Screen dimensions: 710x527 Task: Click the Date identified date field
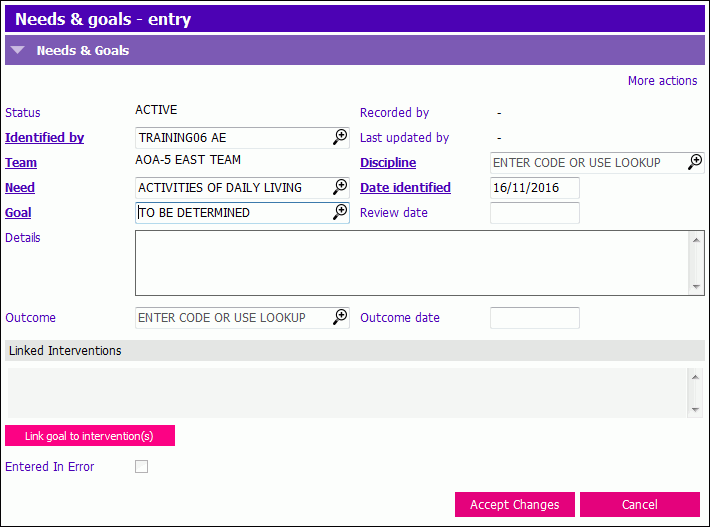point(535,187)
